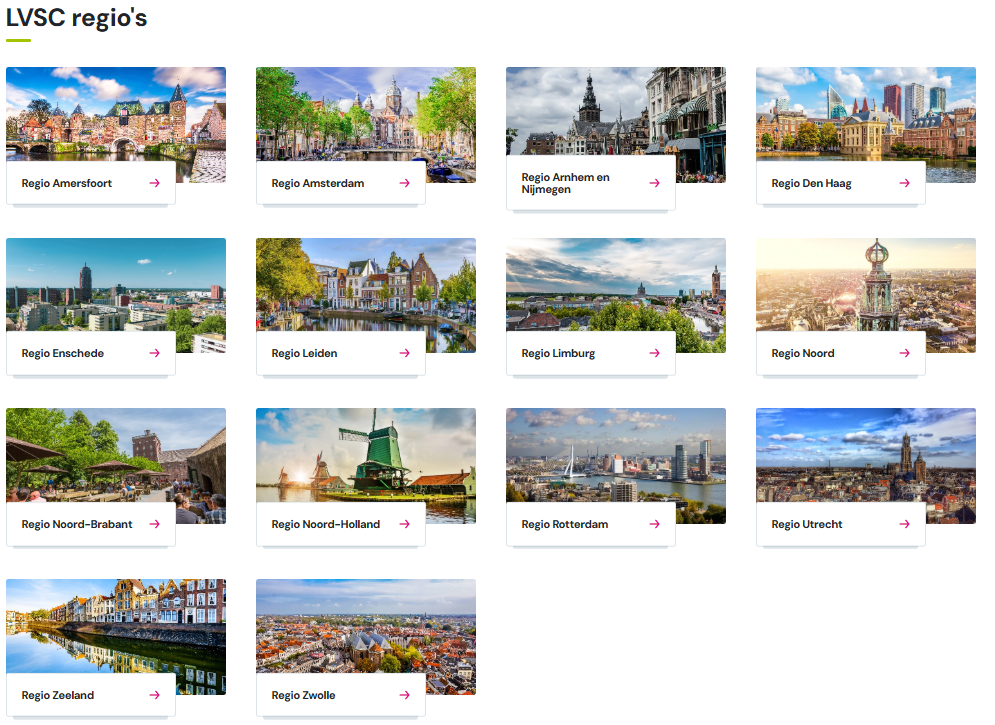Click the arrow icon next to Regio Utrecht
995x725 pixels.
905,524
